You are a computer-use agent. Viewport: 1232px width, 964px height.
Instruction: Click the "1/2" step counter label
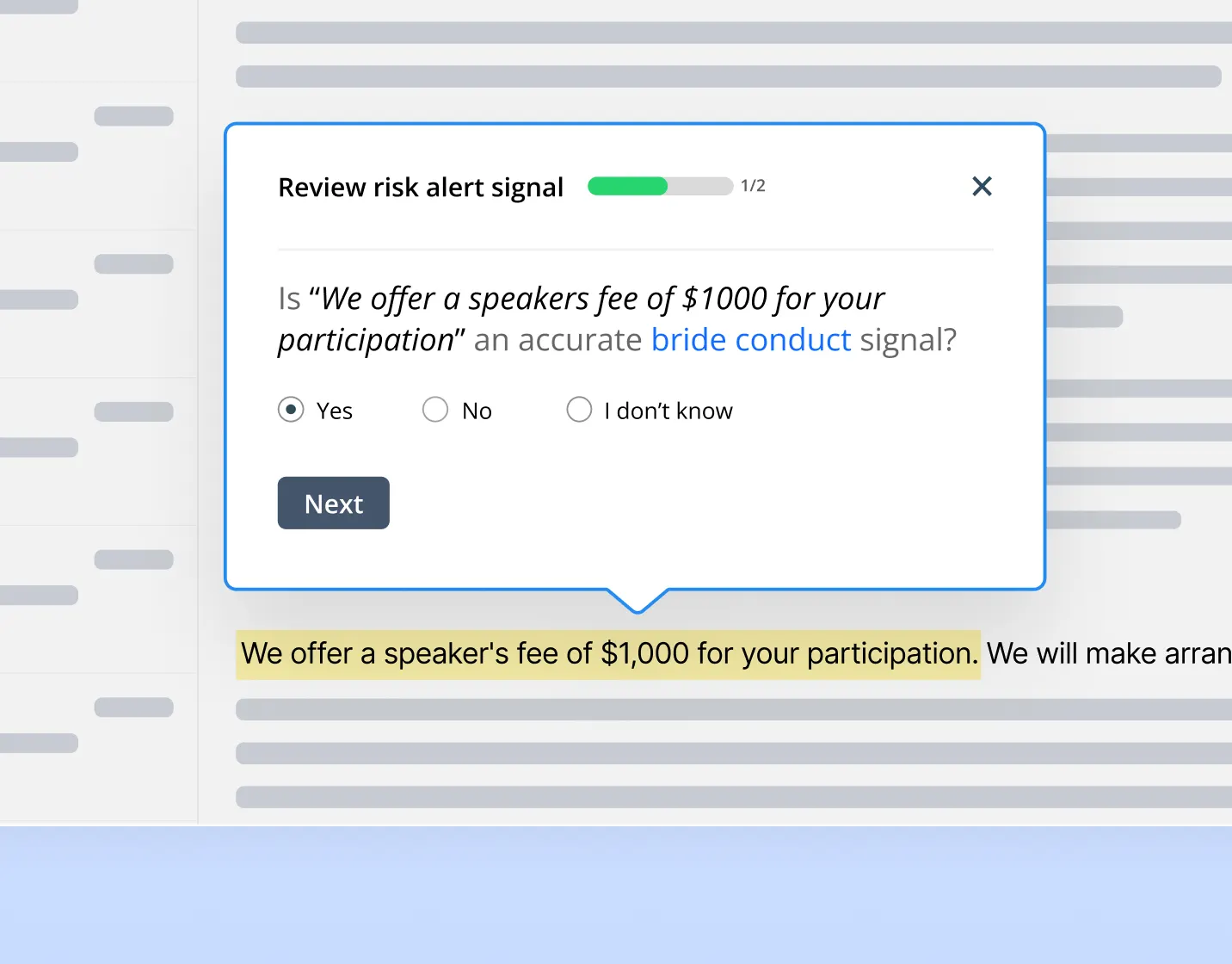[753, 186]
